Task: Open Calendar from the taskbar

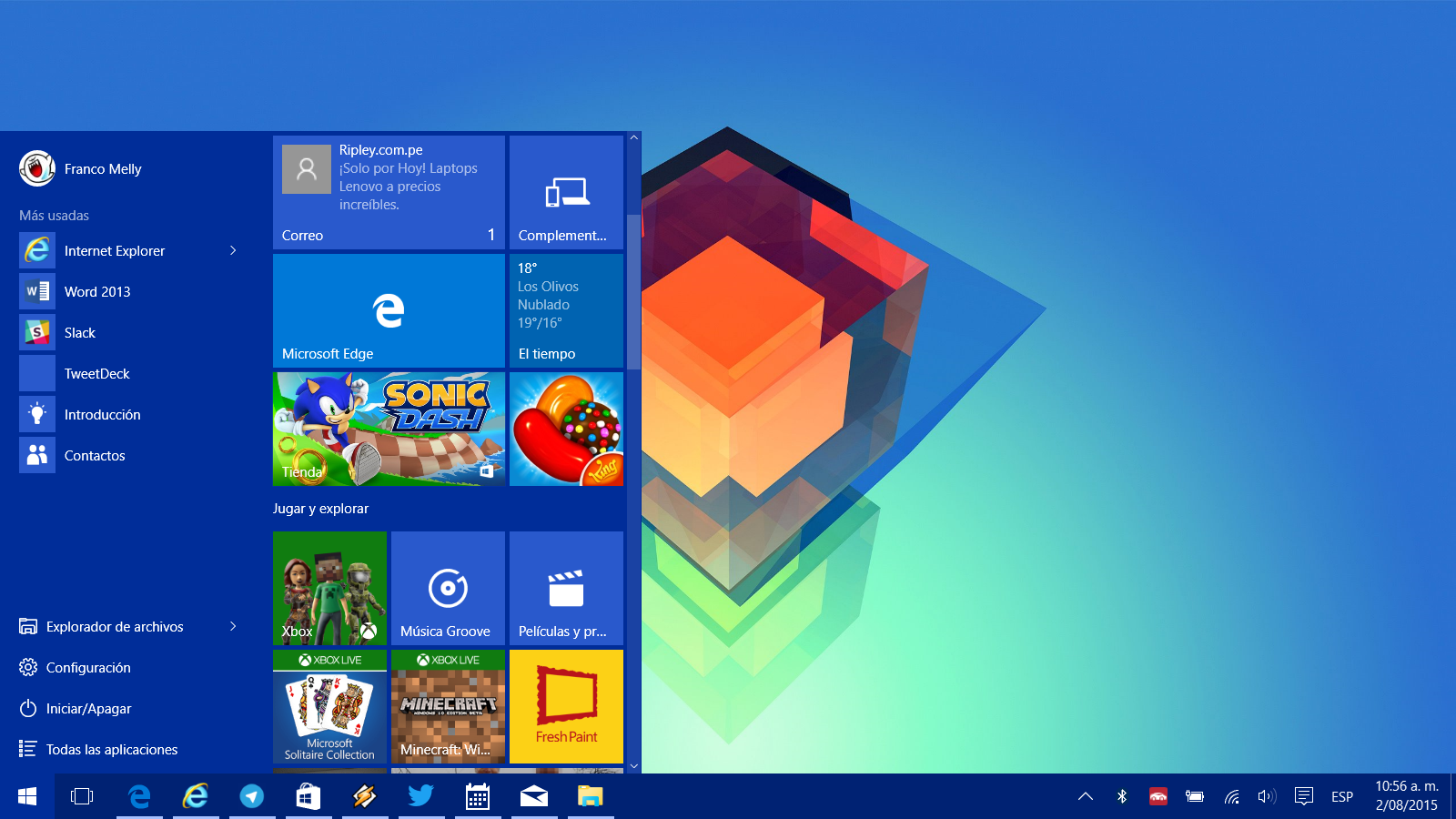Action: coord(478,796)
